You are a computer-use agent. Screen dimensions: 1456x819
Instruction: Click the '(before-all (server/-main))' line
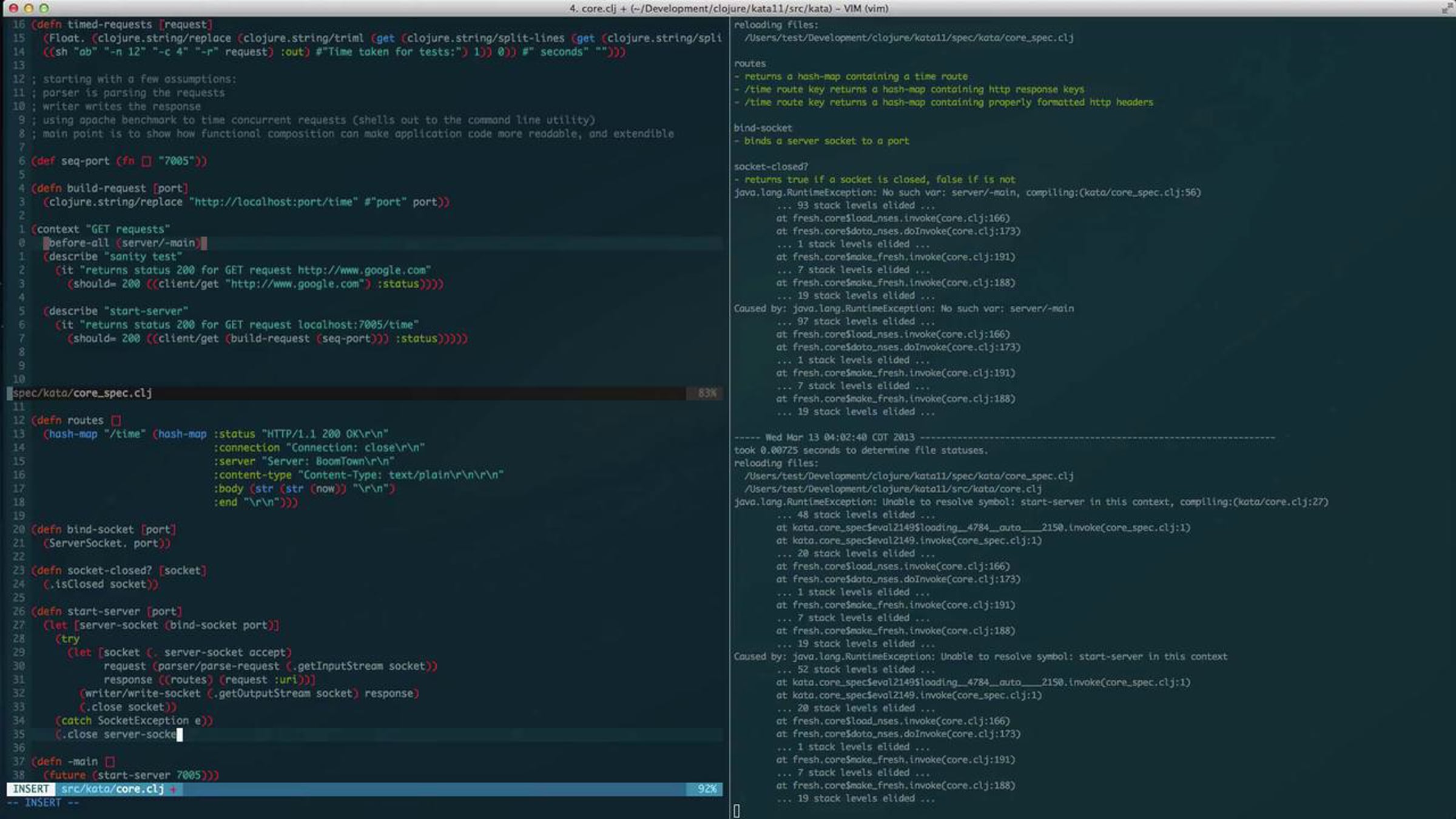coord(125,243)
